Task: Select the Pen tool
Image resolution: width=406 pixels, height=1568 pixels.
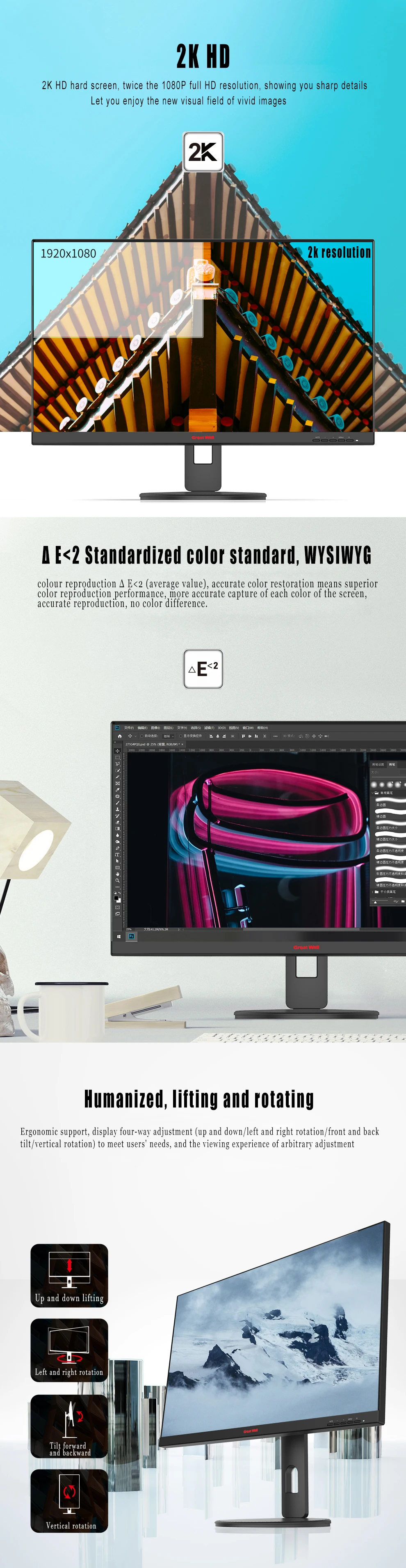Action: (x=117, y=848)
